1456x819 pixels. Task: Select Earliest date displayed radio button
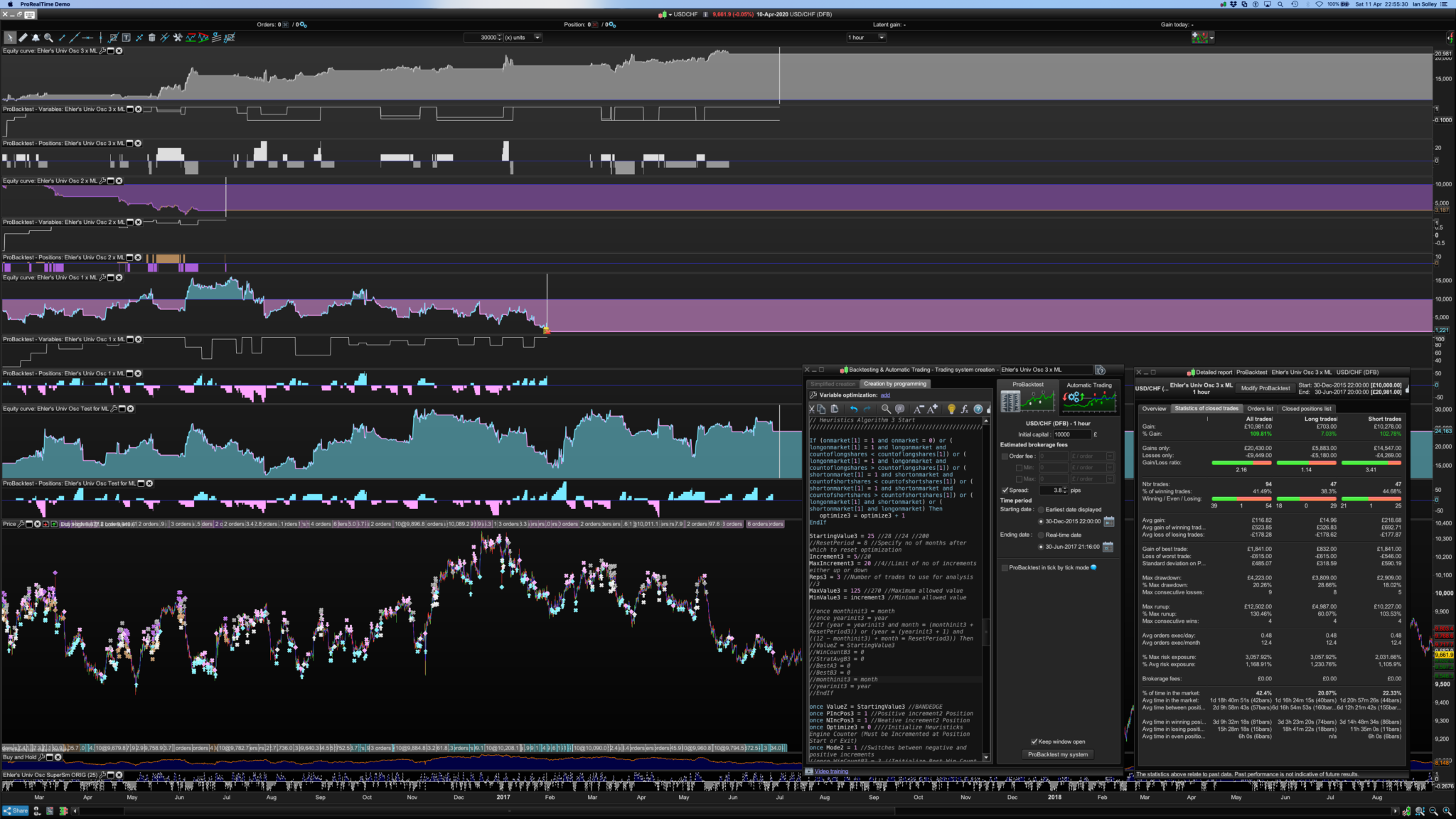(1041, 510)
